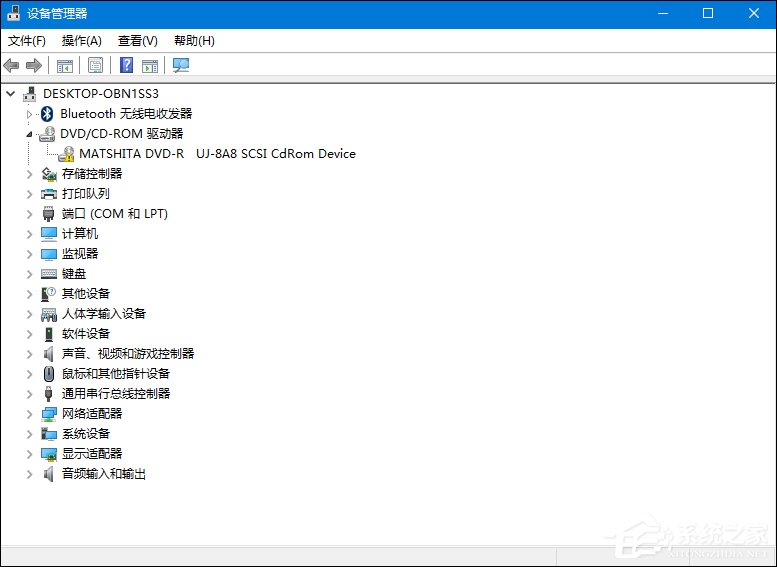
Task: Close the 设备管理器 window
Action: [x=754, y=13]
